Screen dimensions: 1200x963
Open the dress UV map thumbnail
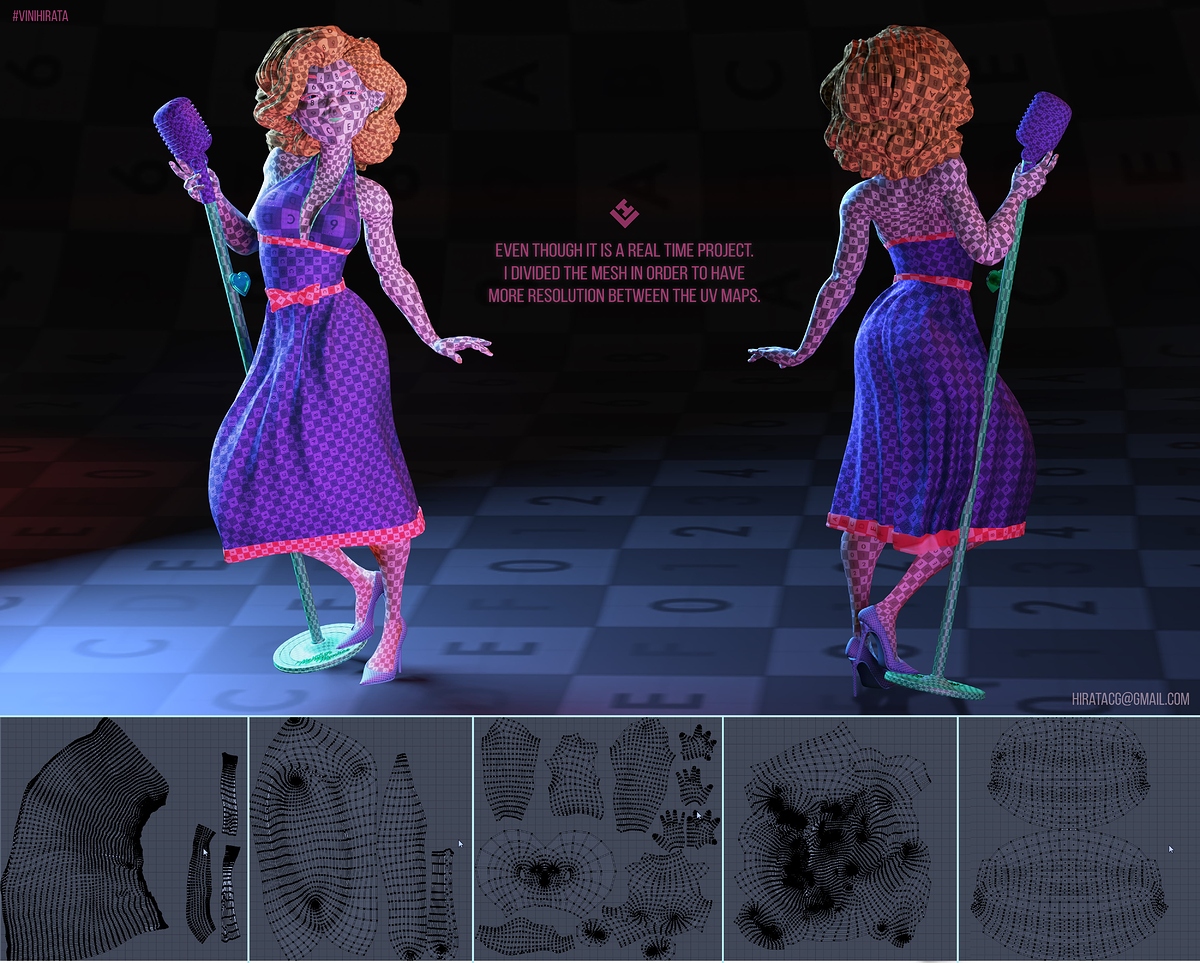coord(123,838)
